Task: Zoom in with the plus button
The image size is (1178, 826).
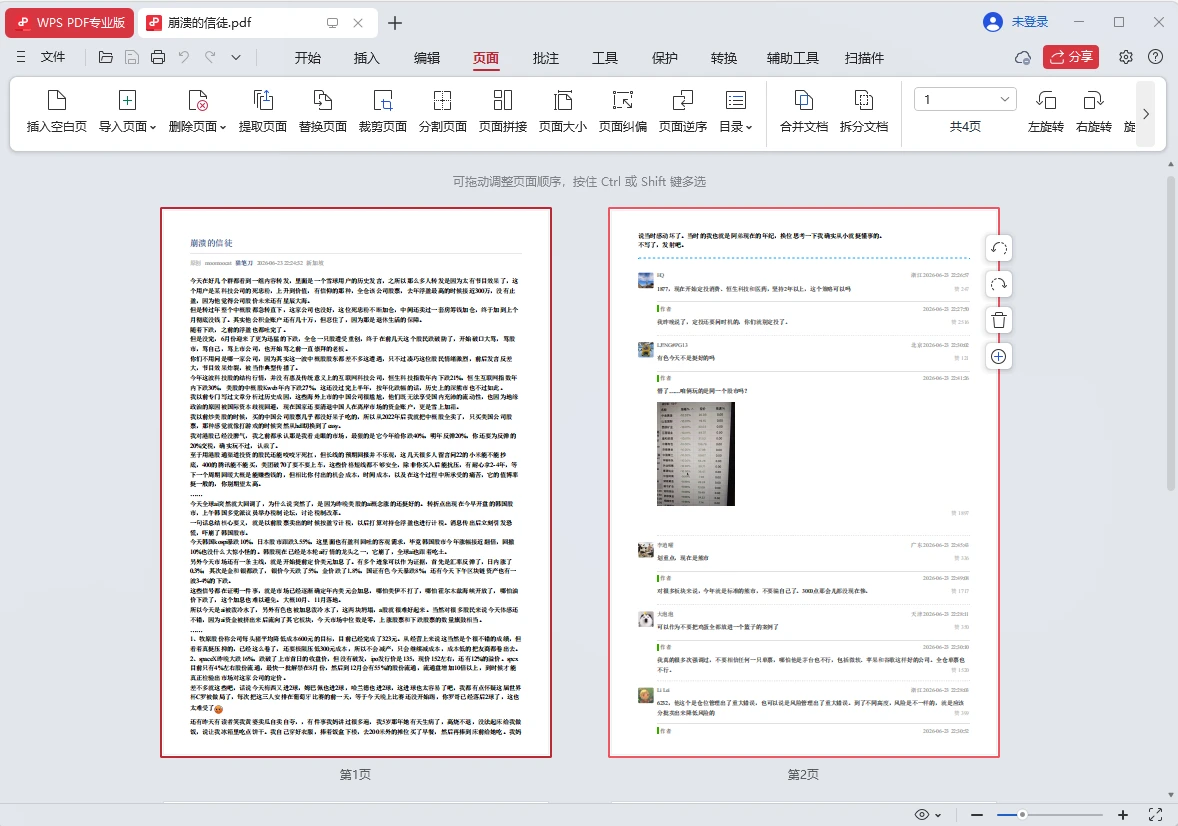Action: (x=1122, y=815)
